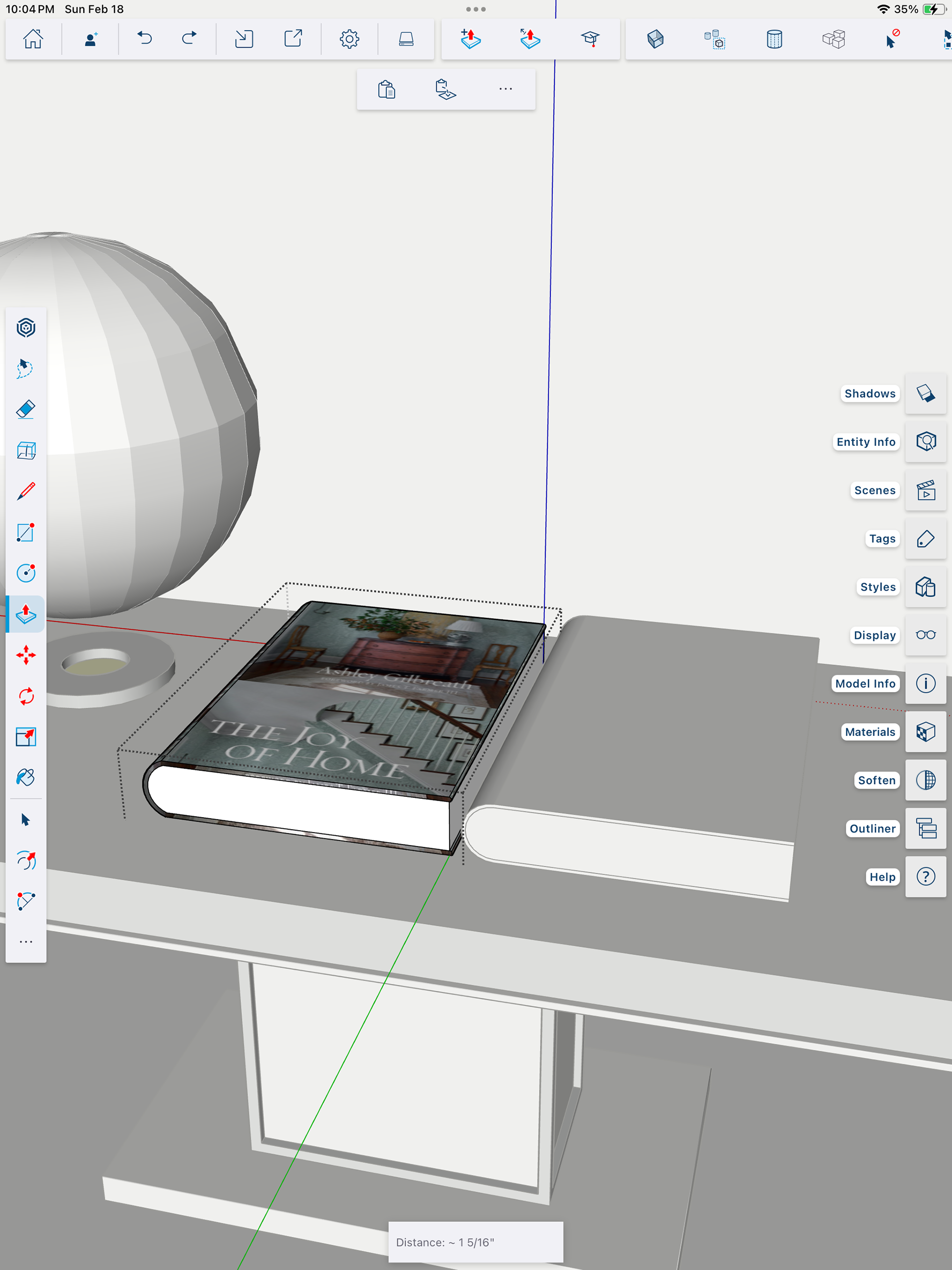Go to the Home screen
This screenshot has width=952, height=1270.
pos(33,39)
